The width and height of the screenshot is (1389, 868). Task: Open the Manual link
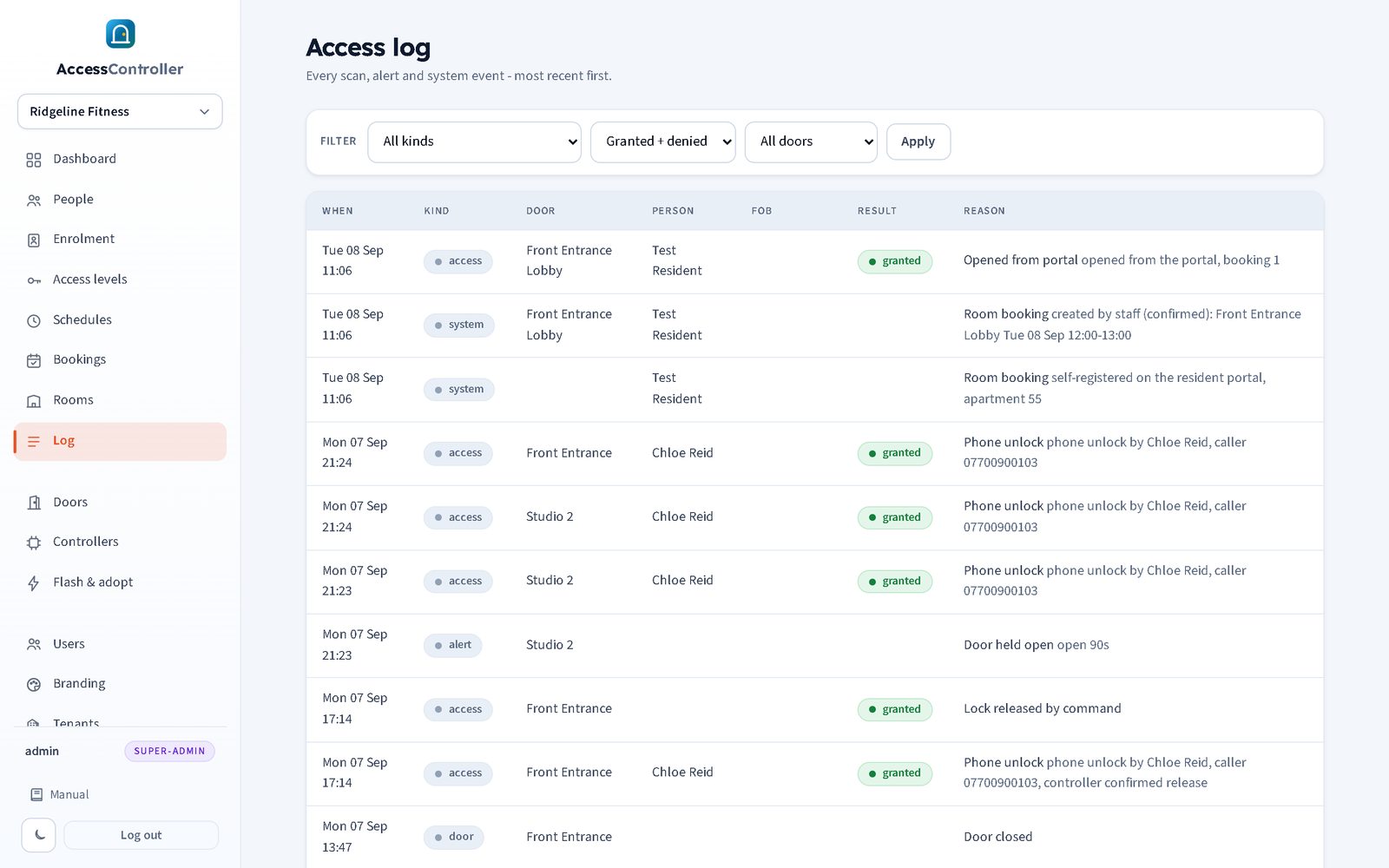tap(60, 794)
